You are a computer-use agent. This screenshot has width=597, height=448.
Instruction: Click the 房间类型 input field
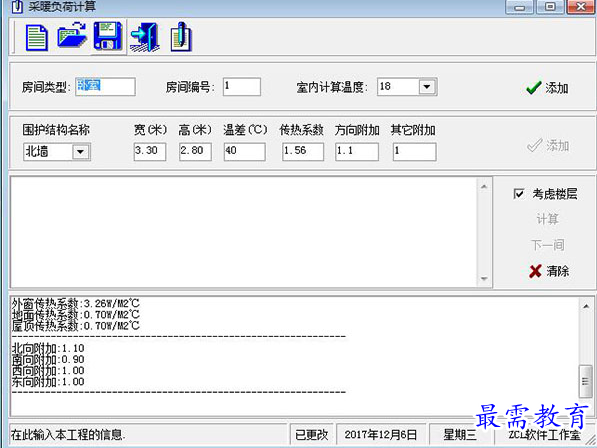pos(105,87)
